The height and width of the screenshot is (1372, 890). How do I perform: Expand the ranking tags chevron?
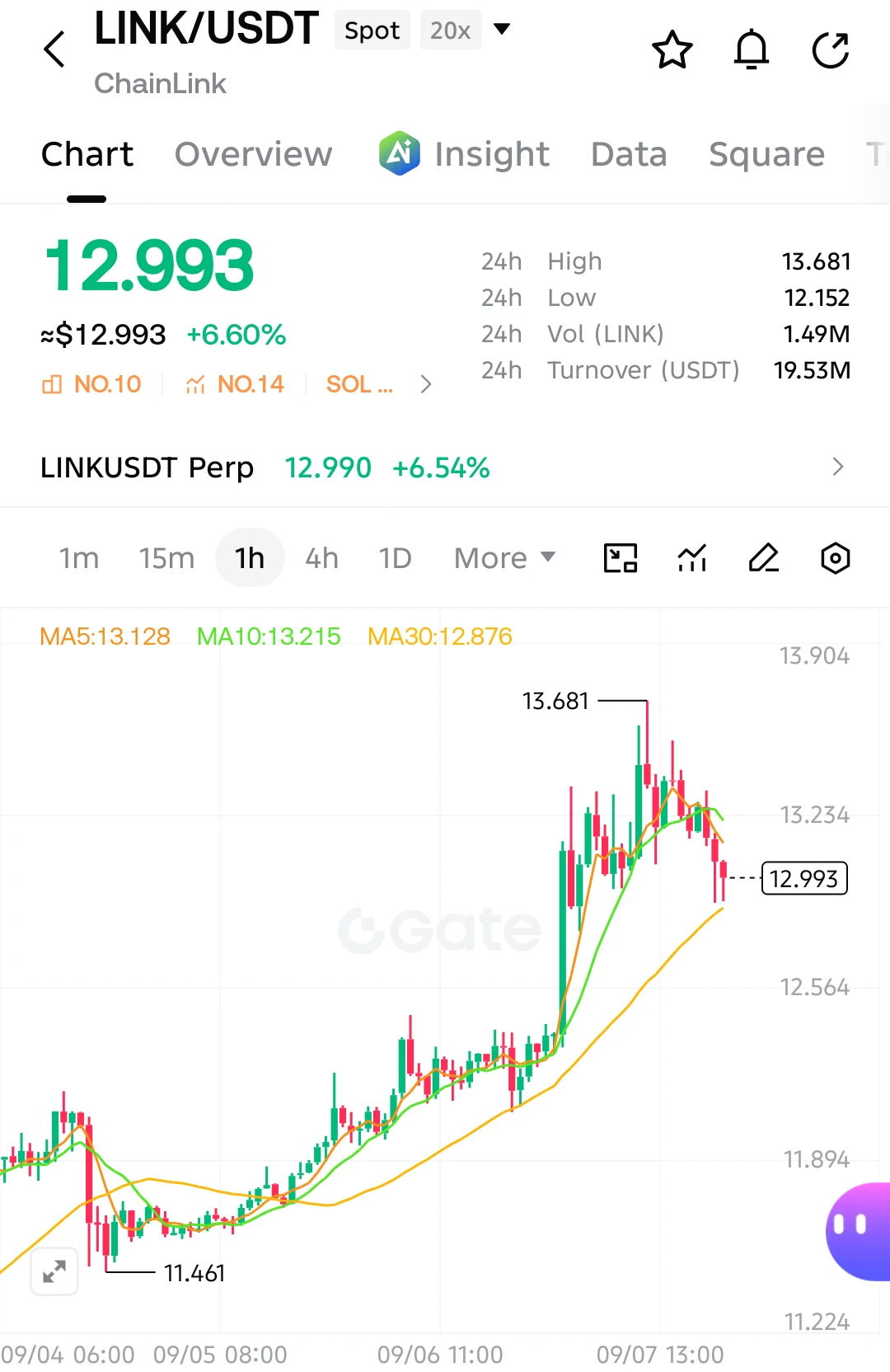click(x=426, y=384)
